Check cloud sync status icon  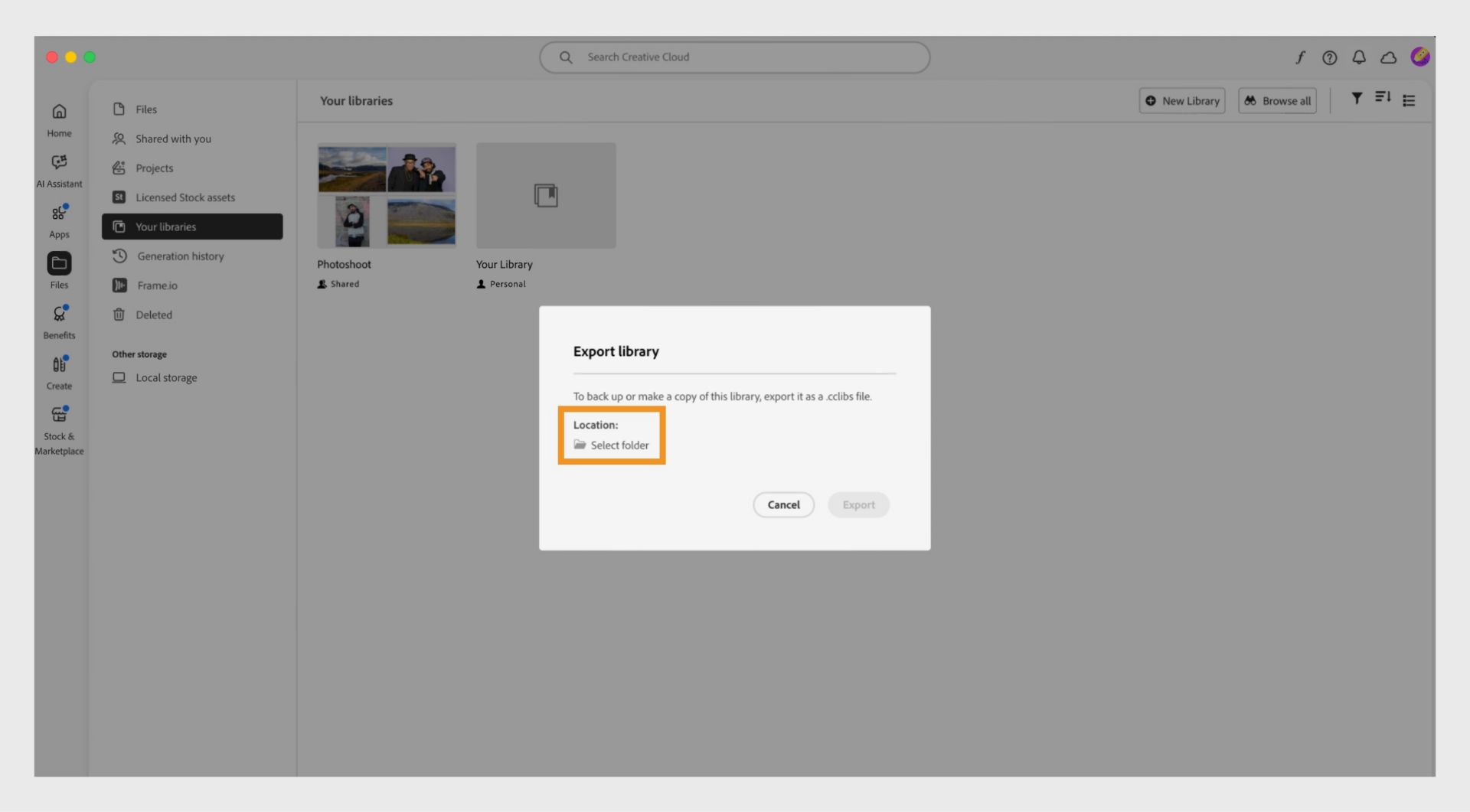pyautogui.click(x=1389, y=57)
